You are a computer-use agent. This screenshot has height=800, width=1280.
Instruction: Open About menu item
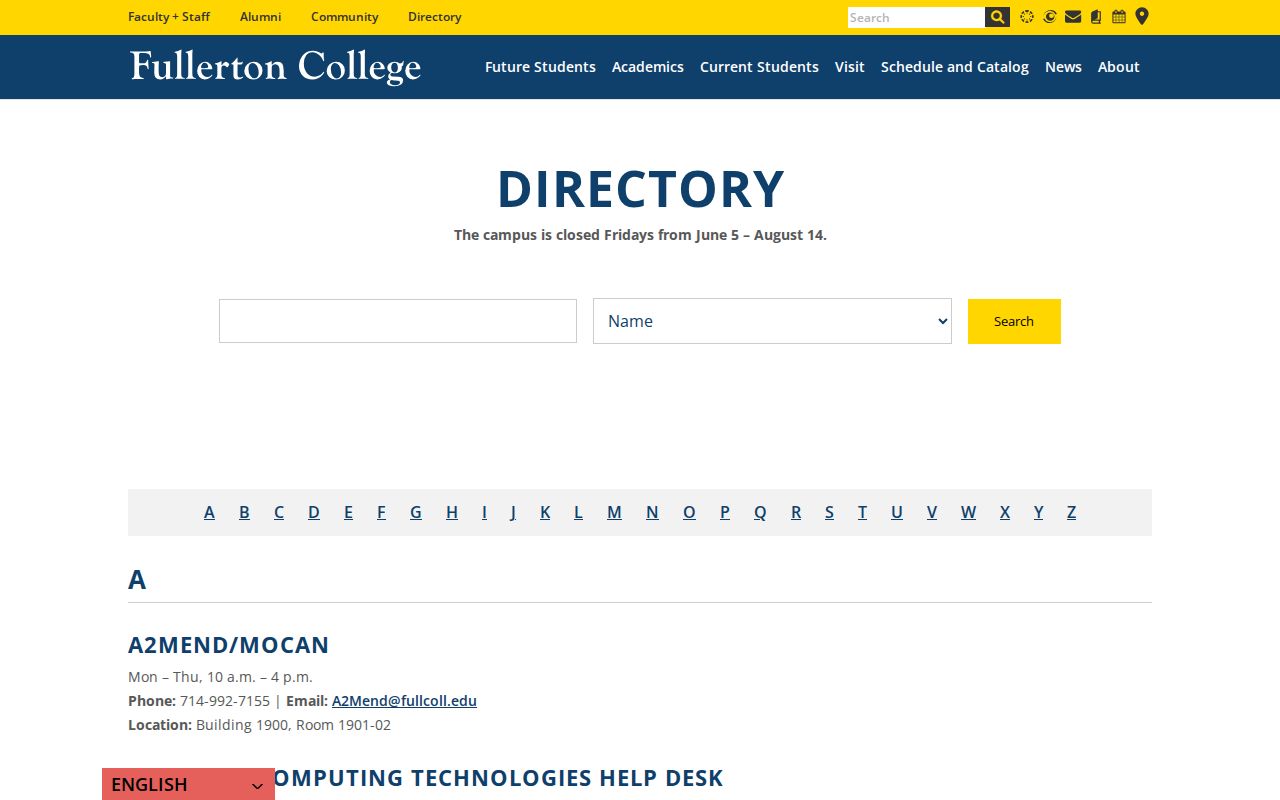pyautogui.click(x=1119, y=67)
